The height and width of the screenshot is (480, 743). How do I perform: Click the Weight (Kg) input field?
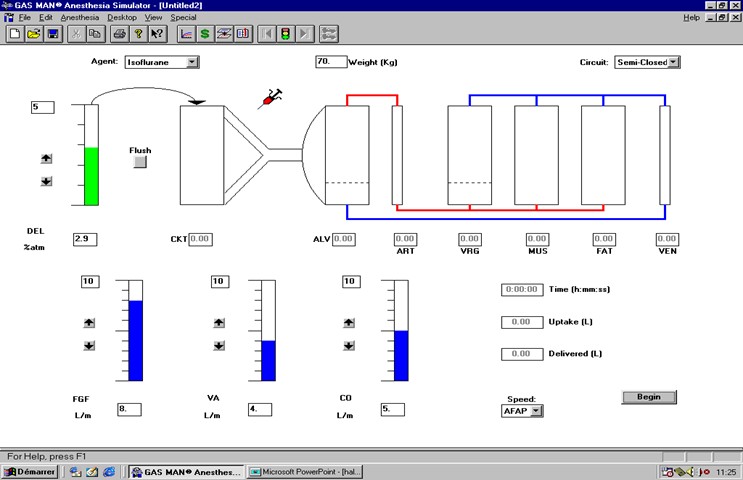330,62
